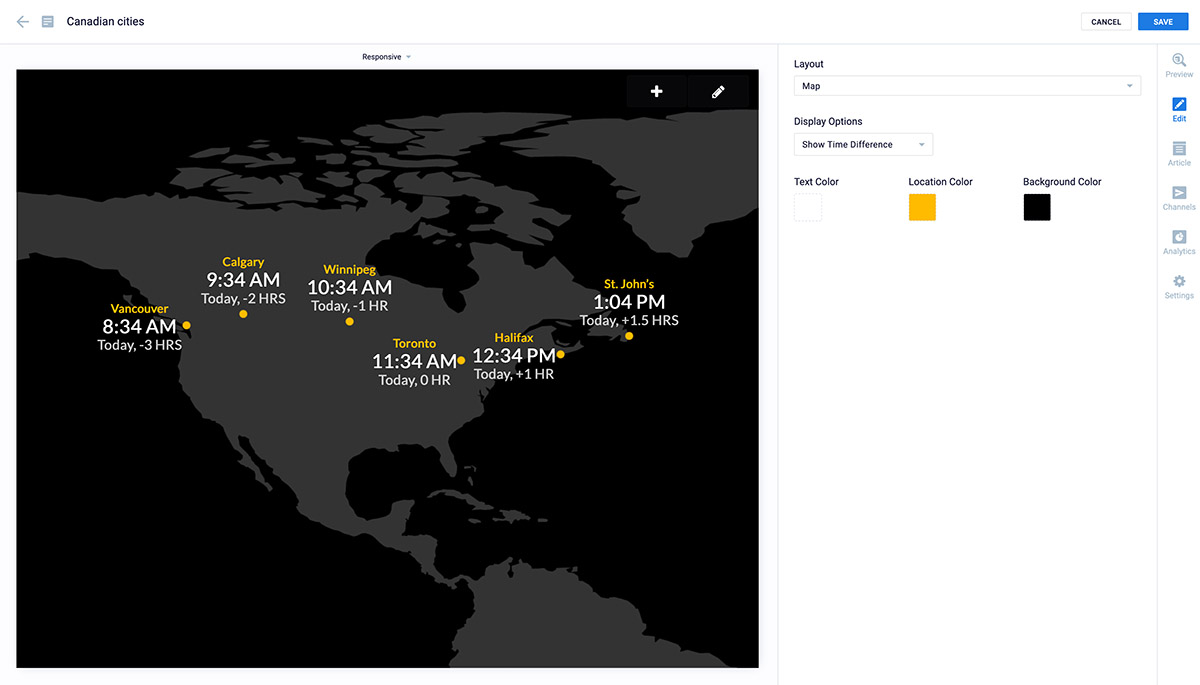1200x685 pixels.
Task: Open the Settings gear panel
Action: point(1179,286)
